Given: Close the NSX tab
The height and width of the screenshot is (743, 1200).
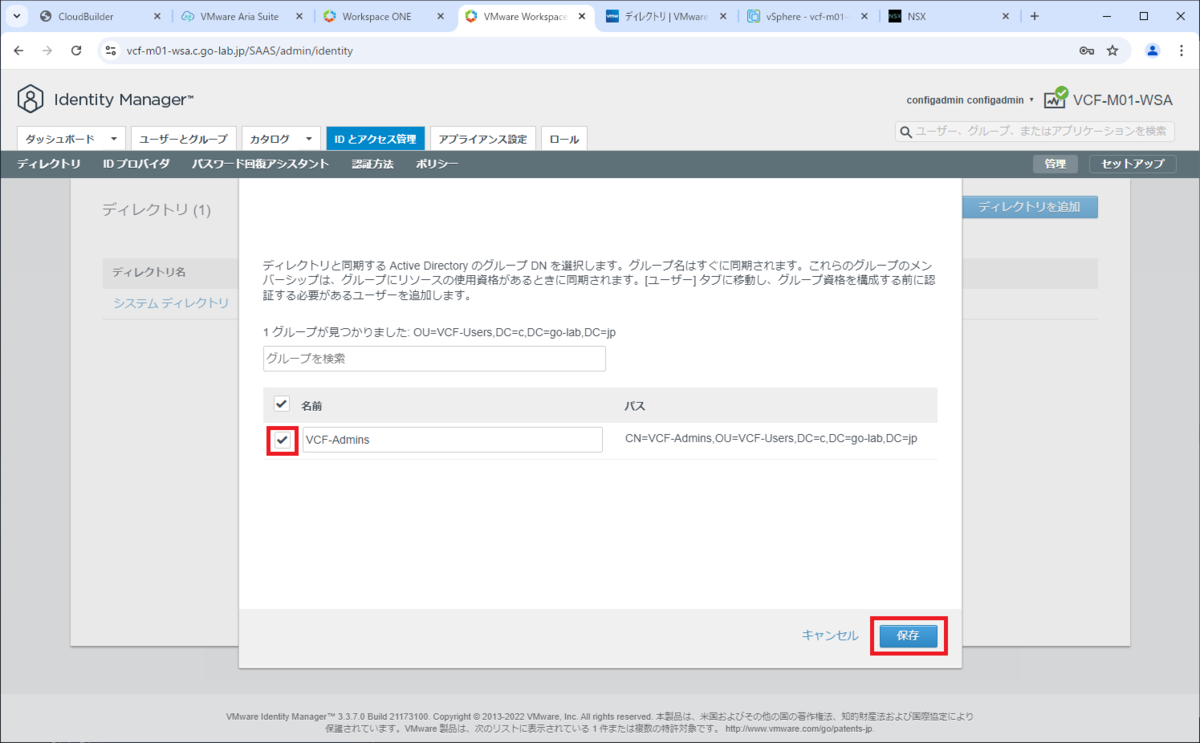Looking at the screenshot, I should click(x=1006, y=17).
